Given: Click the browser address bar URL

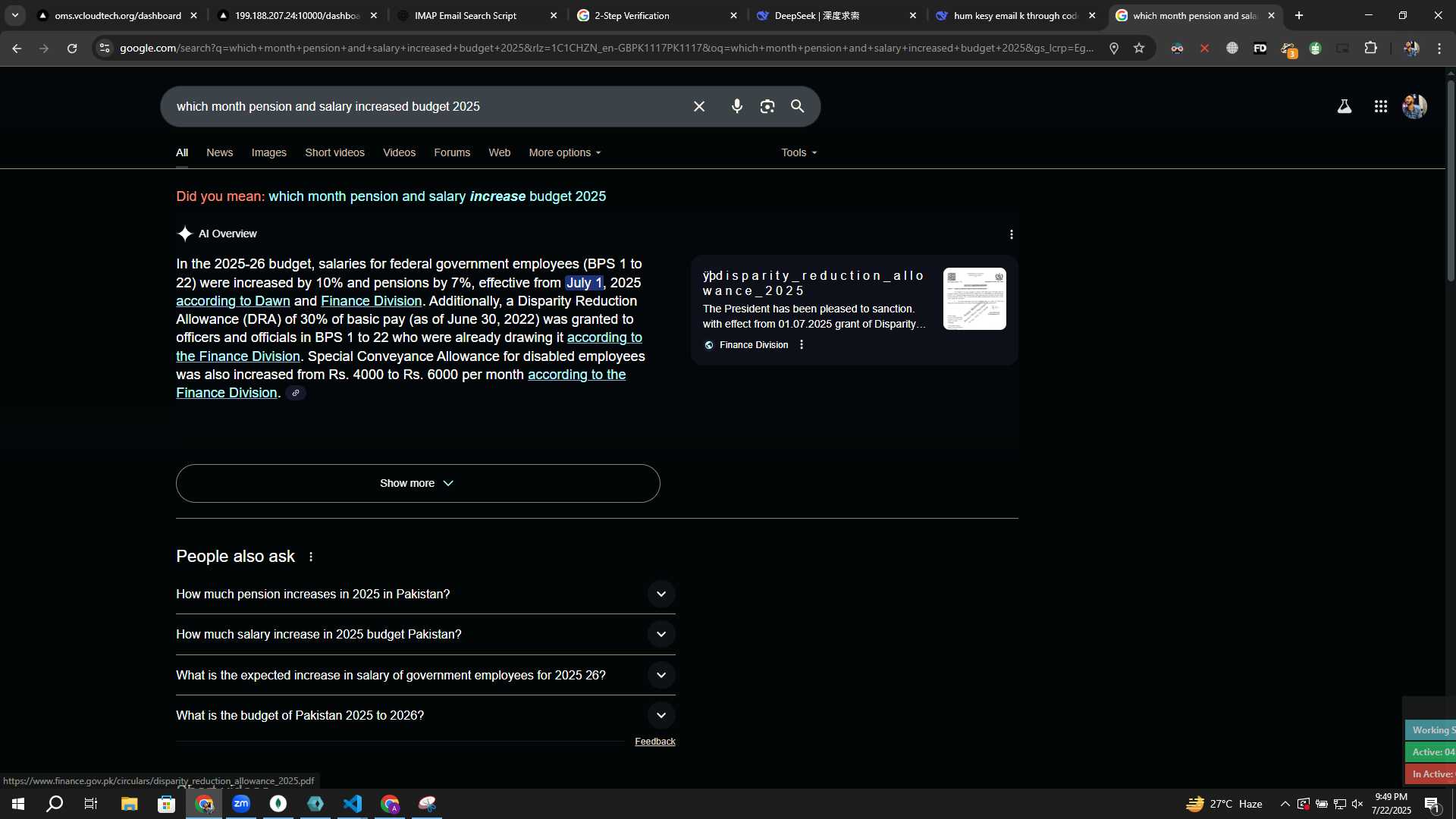Looking at the screenshot, I should click(607, 48).
